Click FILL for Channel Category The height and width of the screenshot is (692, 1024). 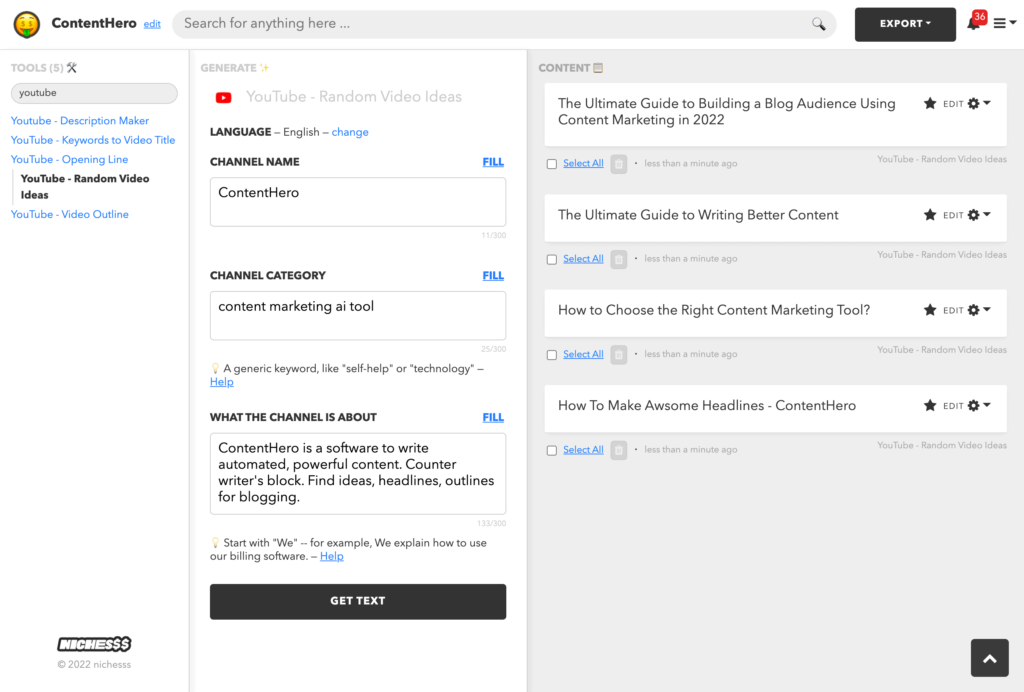point(493,275)
